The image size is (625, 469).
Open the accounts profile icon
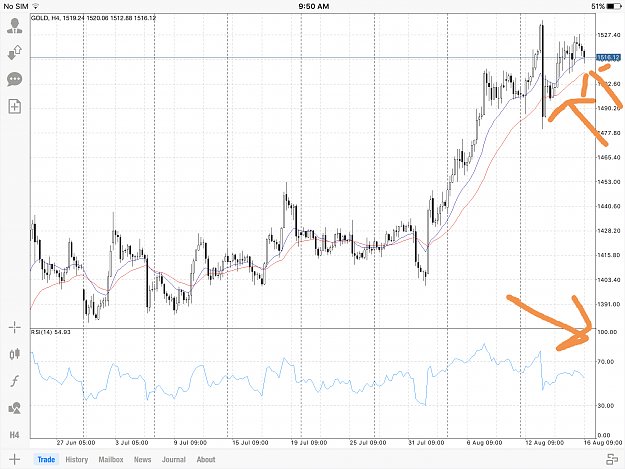coord(15,26)
